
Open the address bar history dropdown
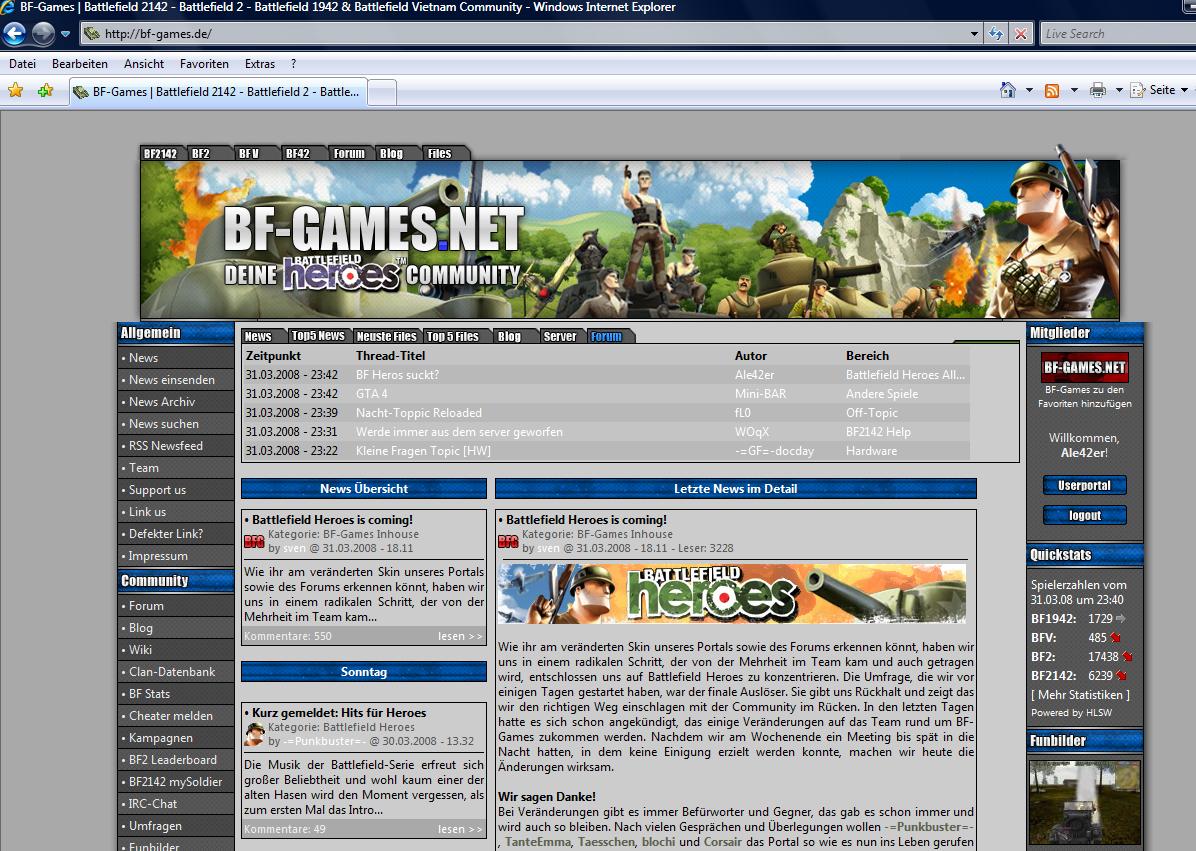click(974, 34)
